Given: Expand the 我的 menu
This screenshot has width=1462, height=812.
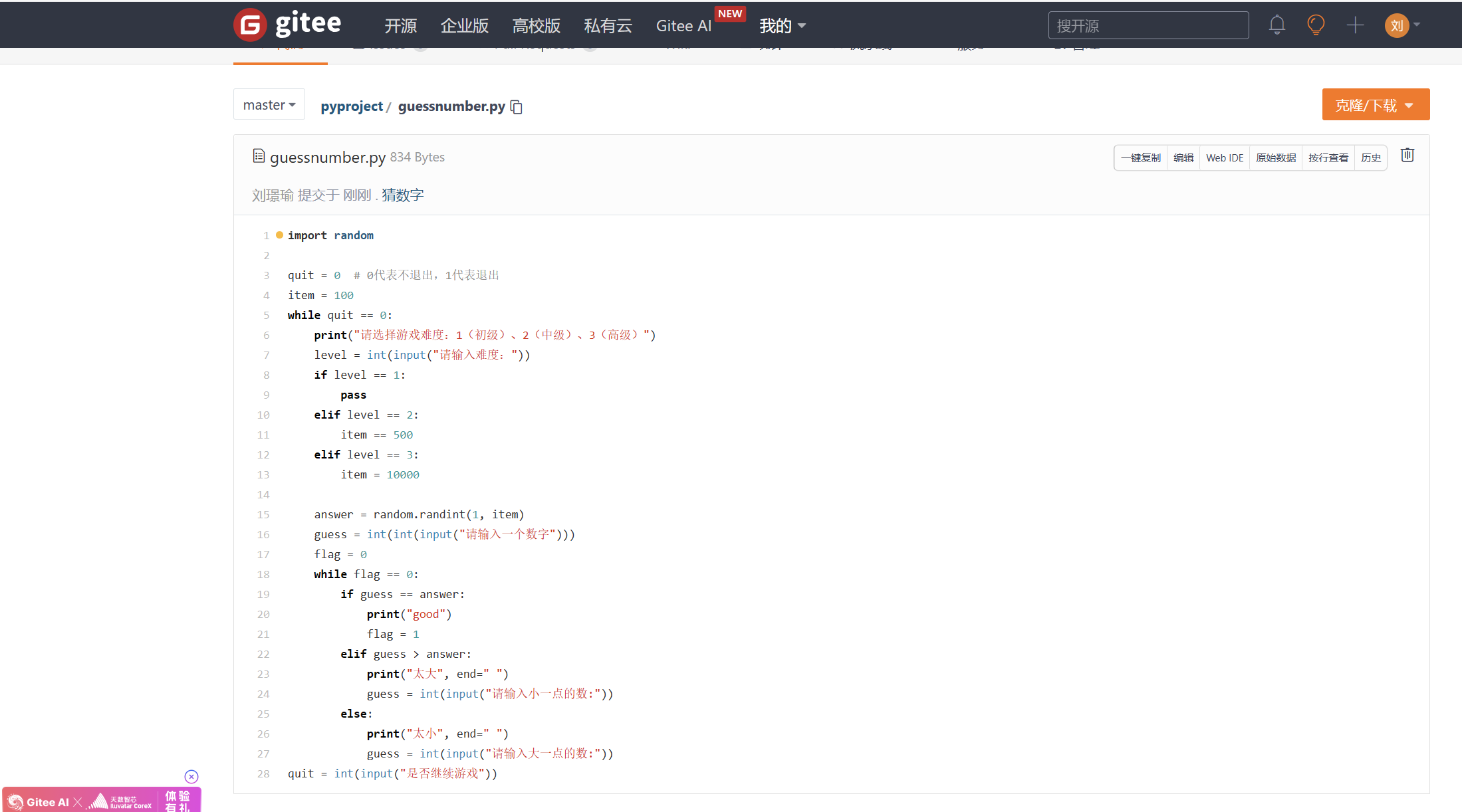Looking at the screenshot, I should pyautogui.click(x=783, y=26).
